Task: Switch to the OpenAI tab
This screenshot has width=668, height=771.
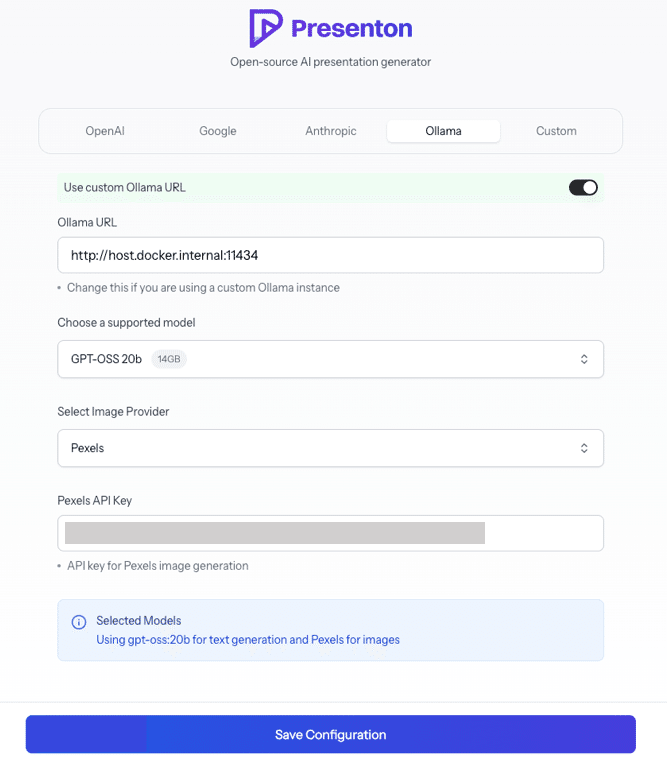Action: (x=105, y=131)
